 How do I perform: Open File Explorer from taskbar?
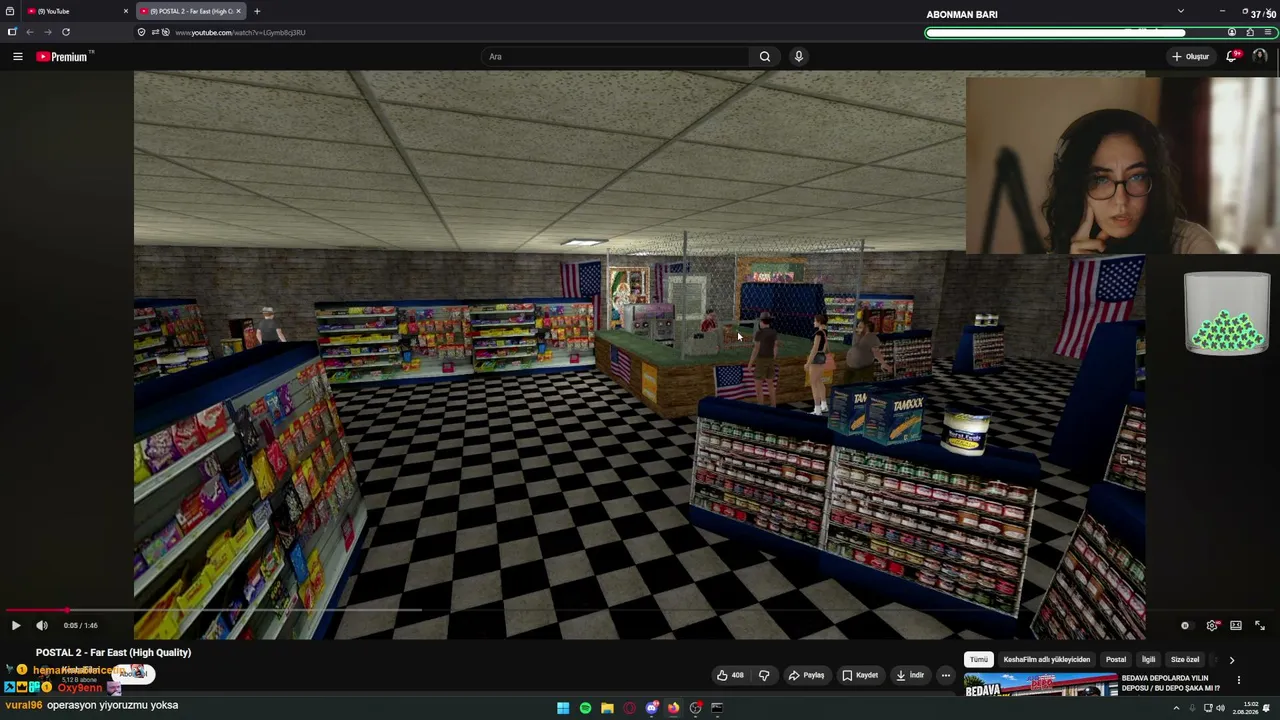tap(607, 708)
